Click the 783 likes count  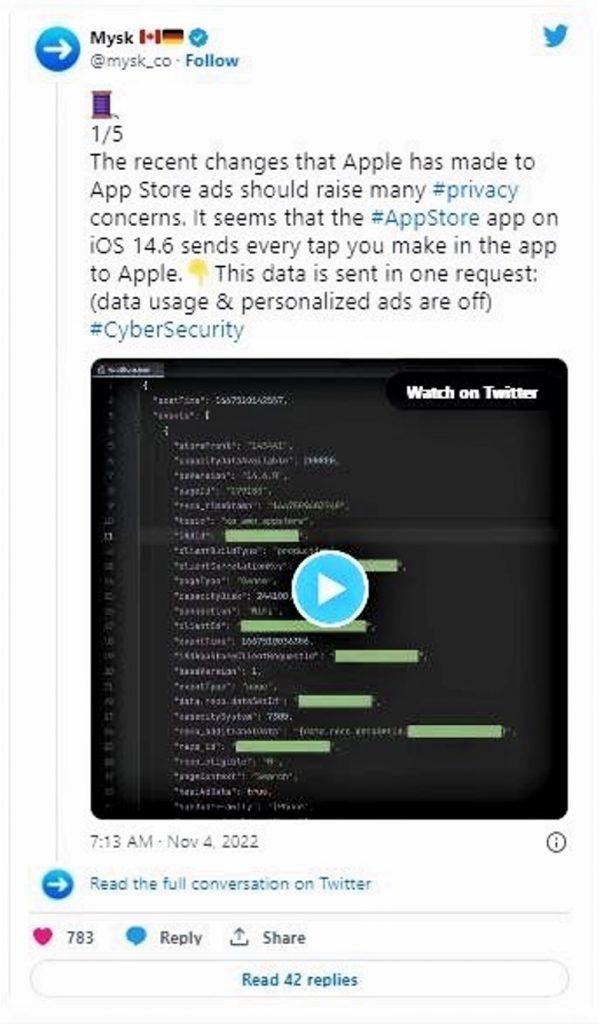80,937
